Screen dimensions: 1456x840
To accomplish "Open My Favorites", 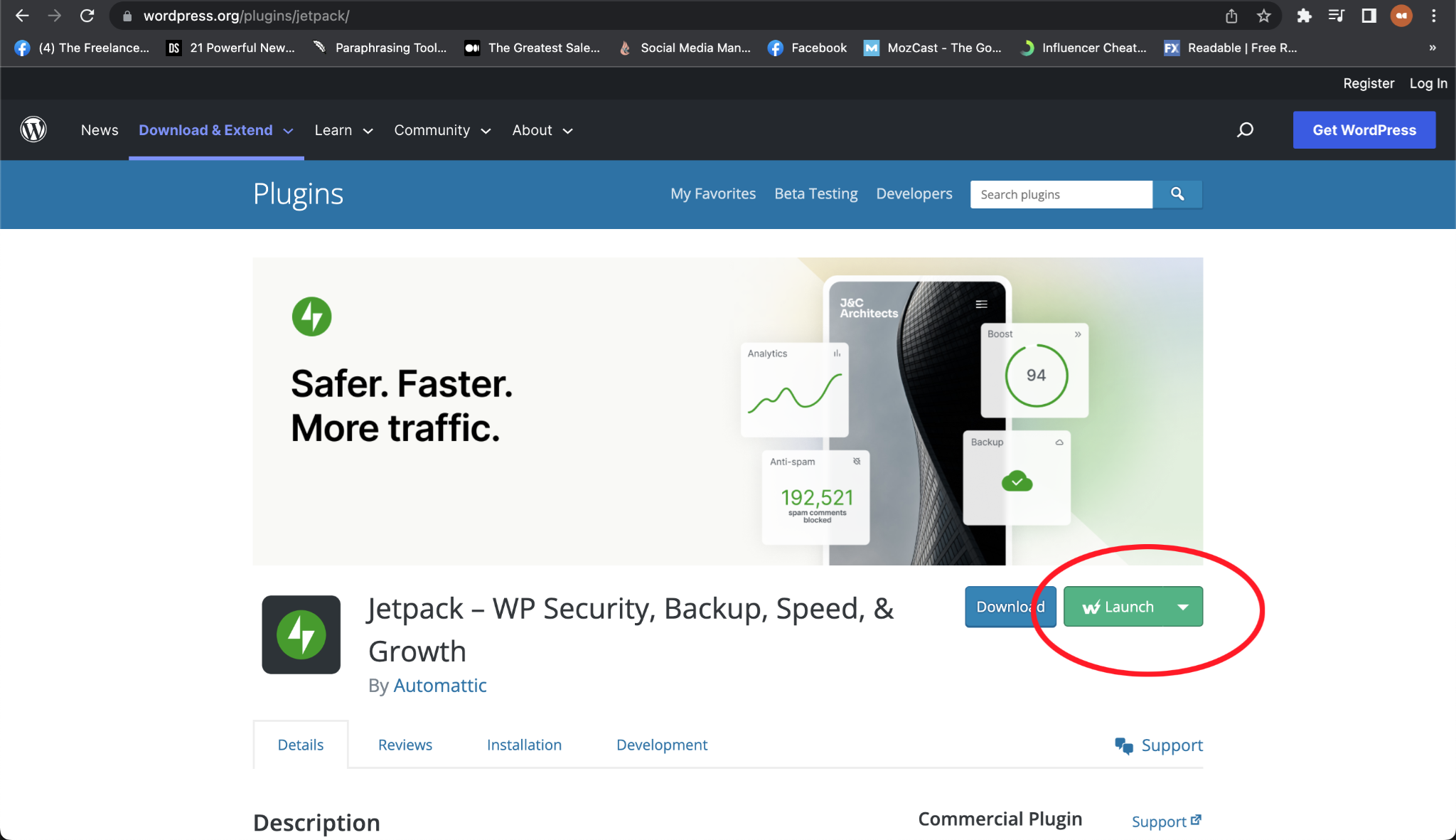I will pyautogui.click(x=713, y=193).
